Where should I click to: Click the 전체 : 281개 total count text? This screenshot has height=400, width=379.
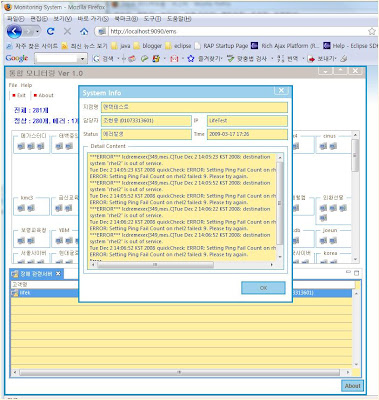coord(31,110)
